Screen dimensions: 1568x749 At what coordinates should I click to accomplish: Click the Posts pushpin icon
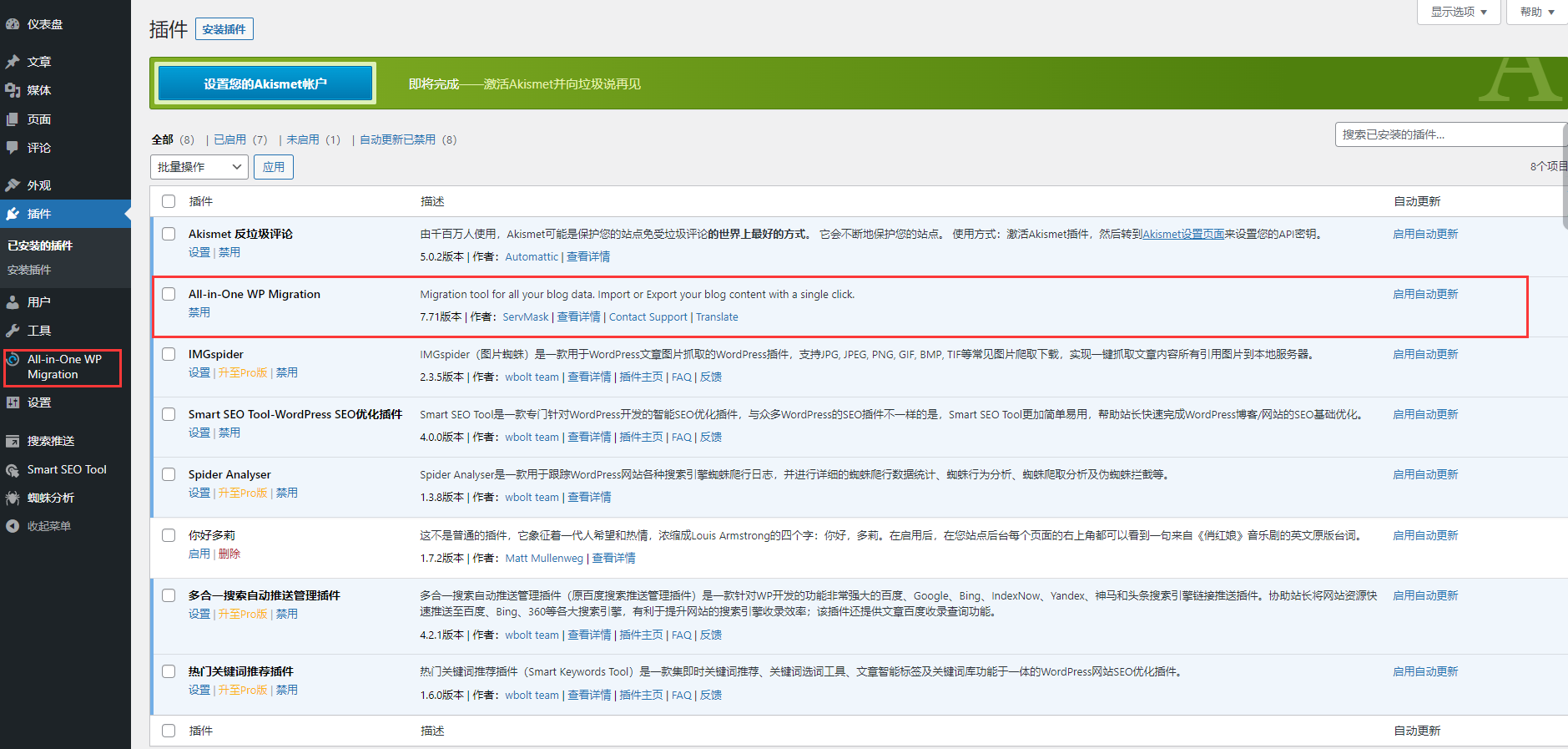coord(13,62)
